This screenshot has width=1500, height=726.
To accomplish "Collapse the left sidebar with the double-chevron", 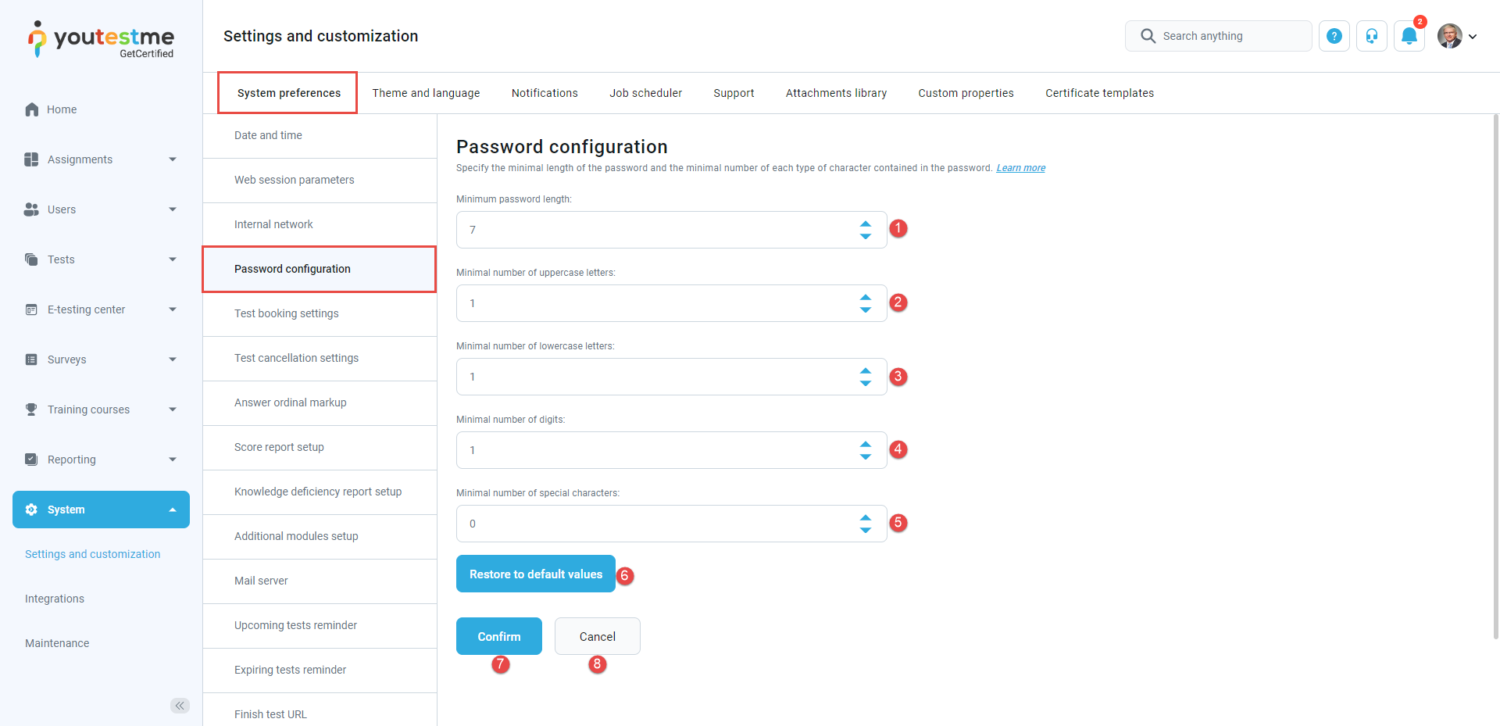I will pos(180,705).
